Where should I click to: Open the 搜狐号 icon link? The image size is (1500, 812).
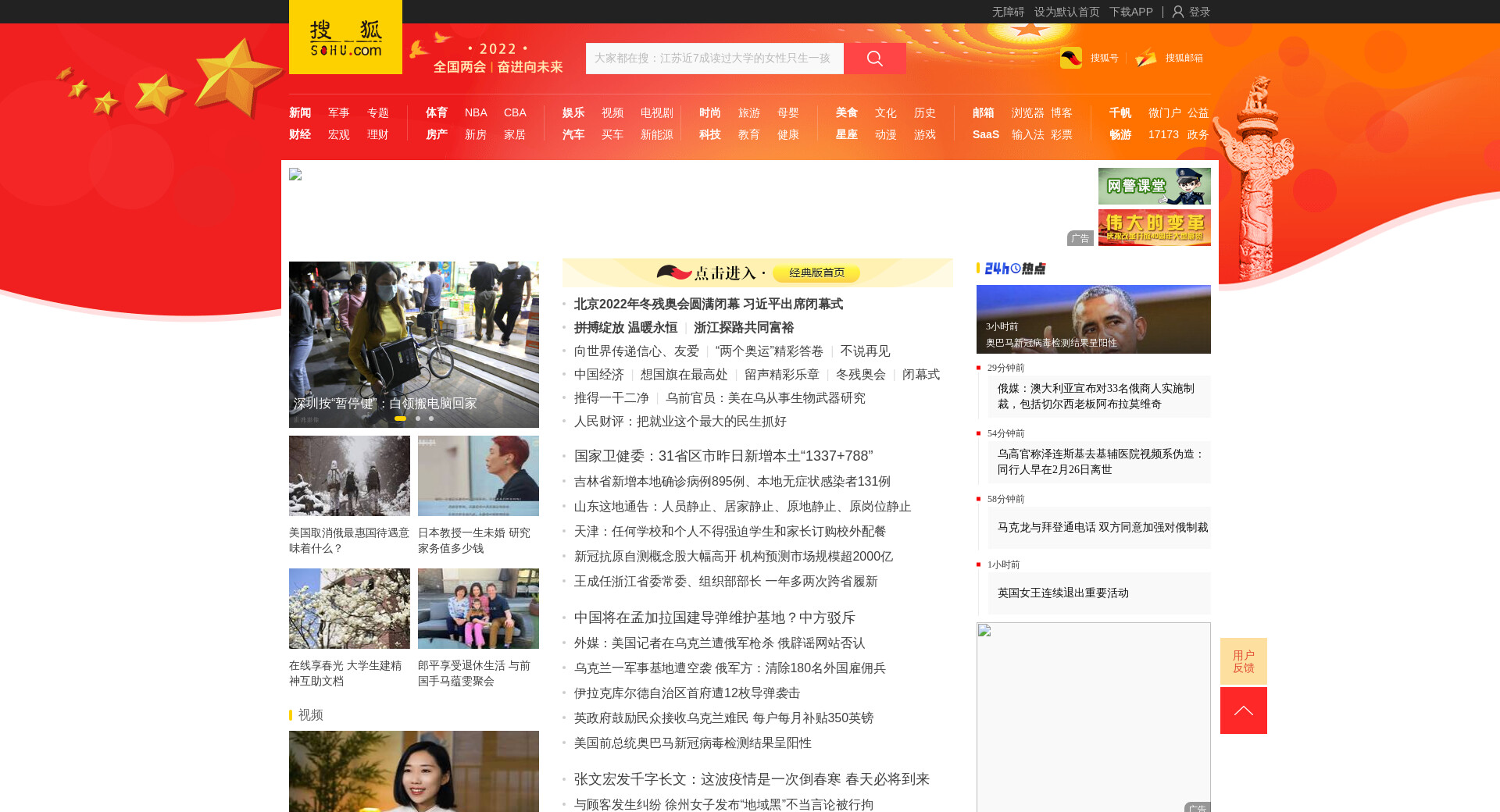click(x=1071, y=58)
